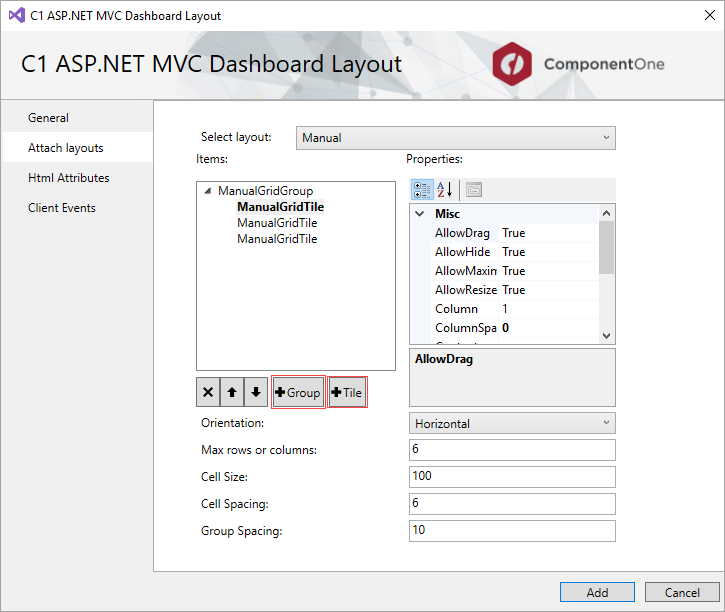This screenshot has height=612, width=725.
Task: Click the AllowHide property value True
Action: 548,252
